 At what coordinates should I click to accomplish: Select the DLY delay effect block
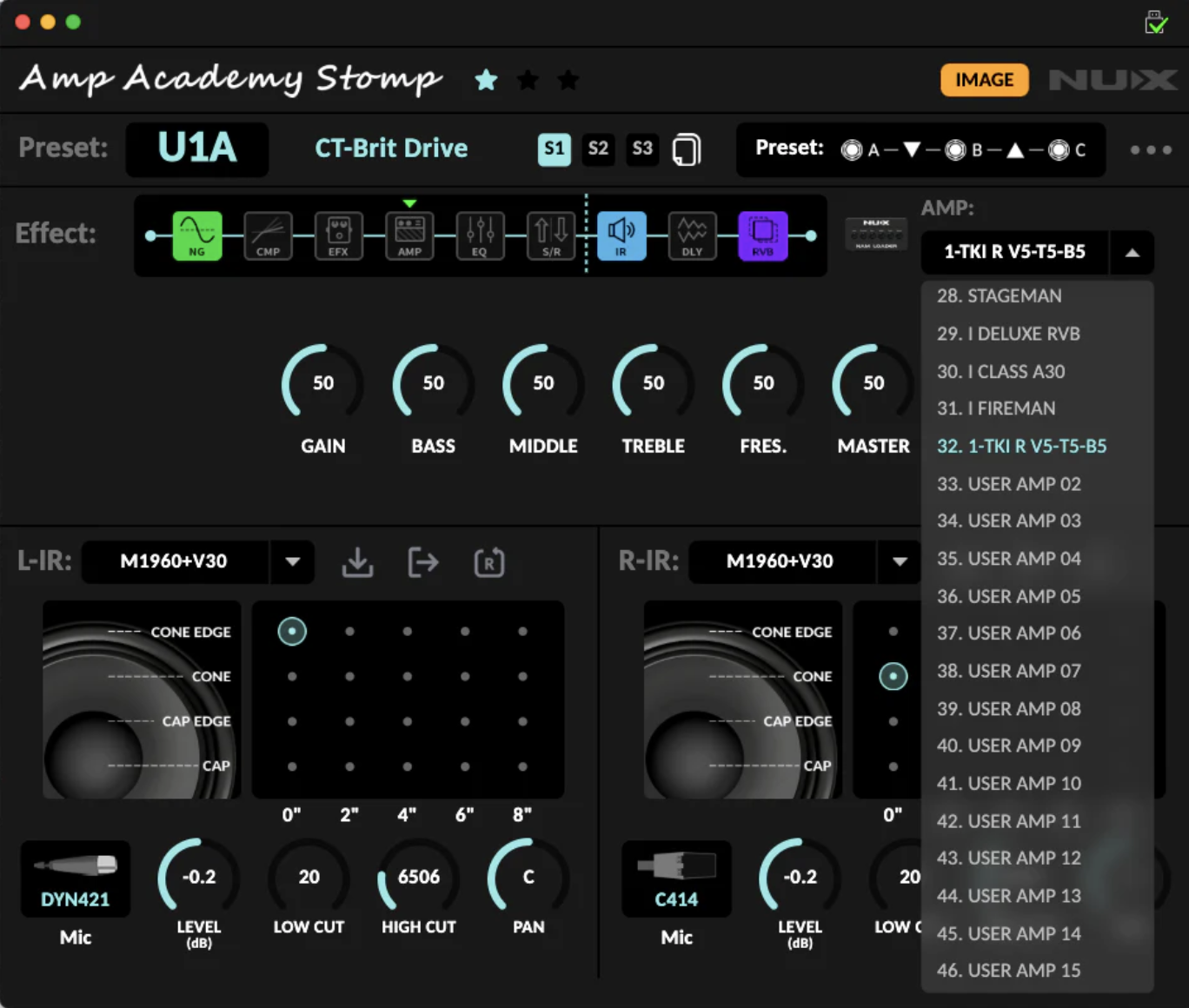coord(692,235)
